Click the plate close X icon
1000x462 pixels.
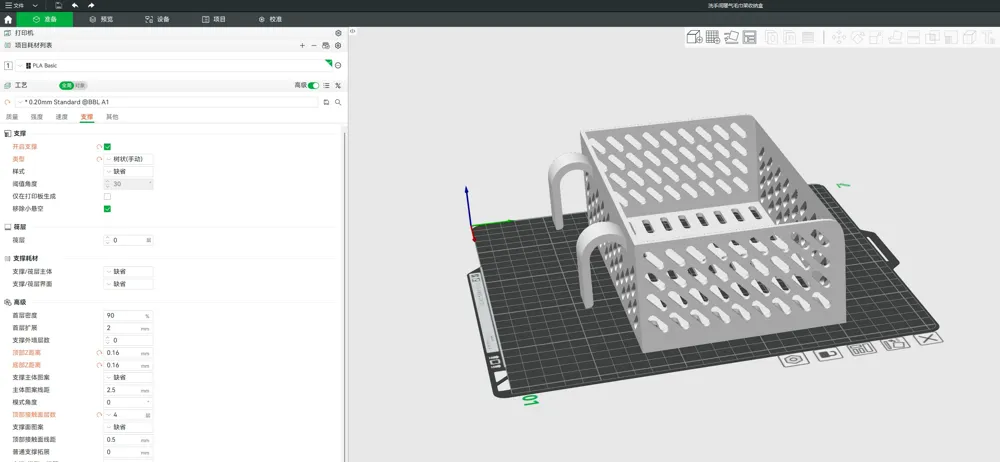point(928,338)
